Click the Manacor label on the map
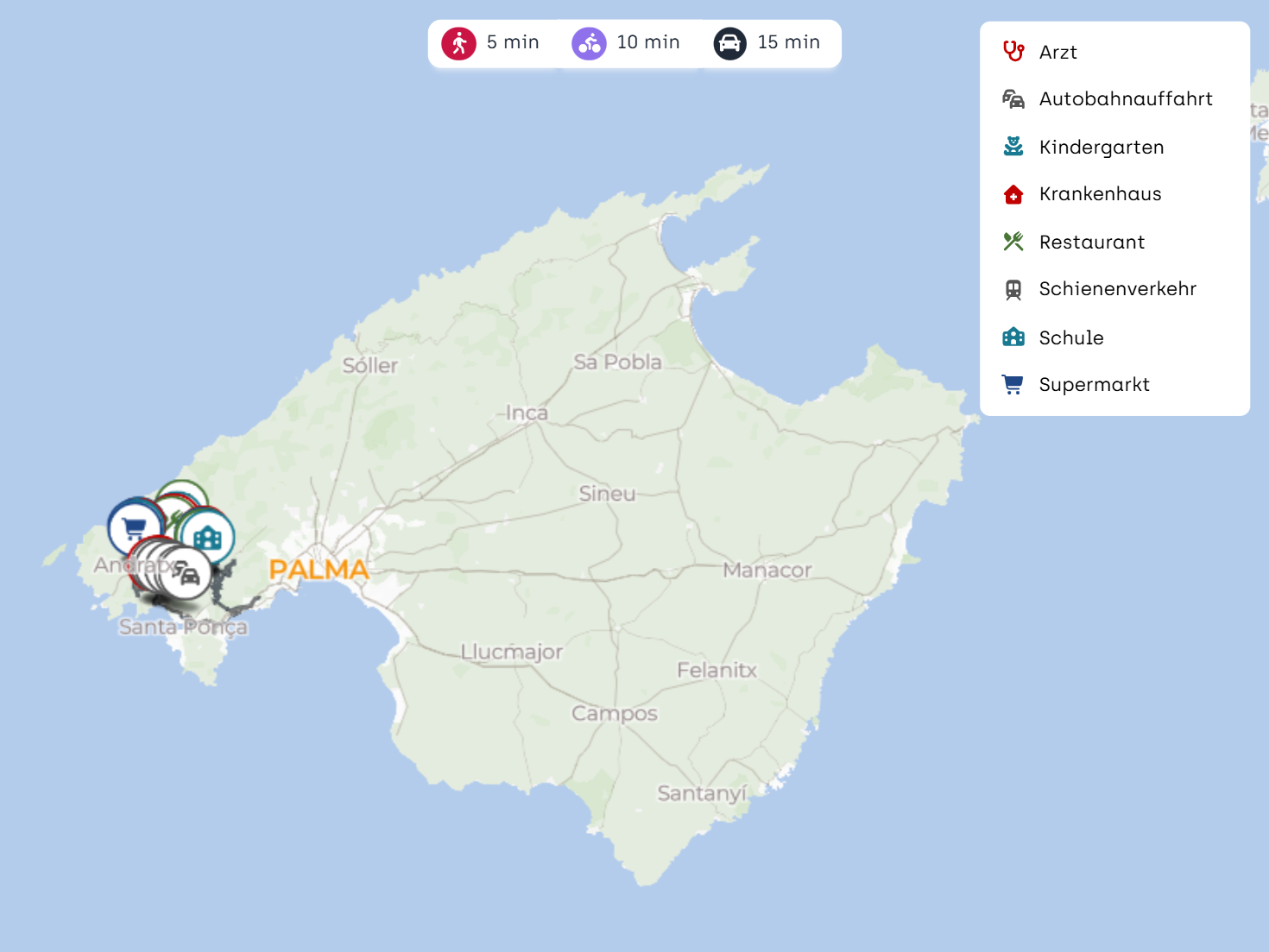The height and width of the screenshot is (952, 1269). tap(767, 570)
